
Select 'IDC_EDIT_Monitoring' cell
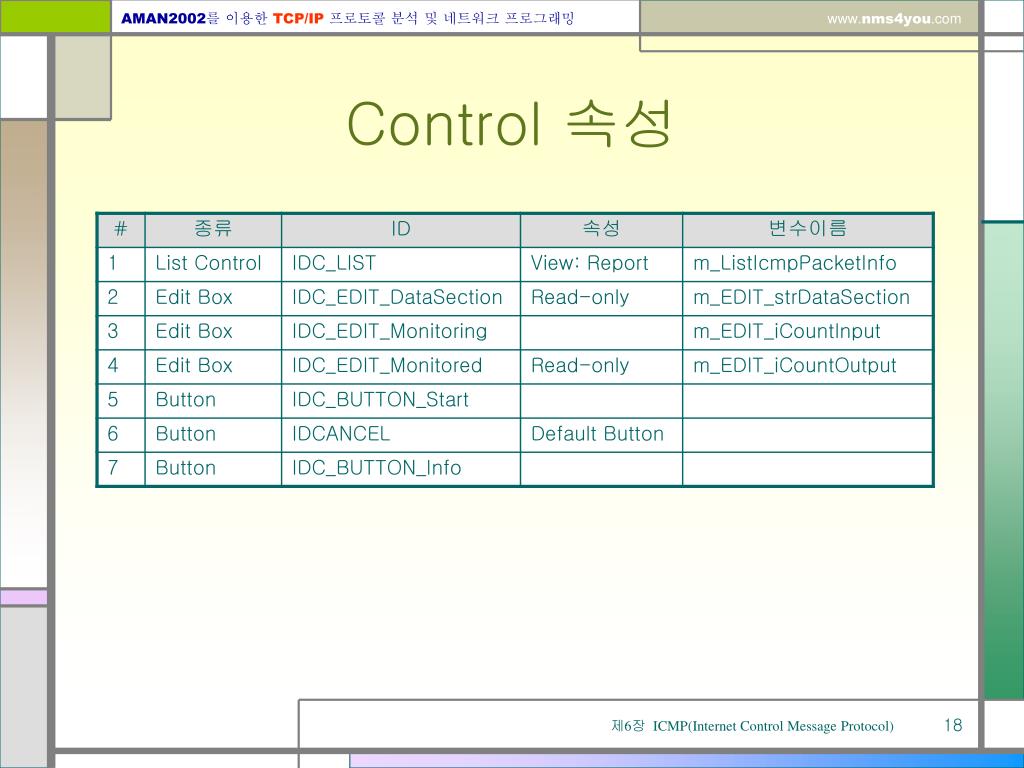(x=400, y=331)
